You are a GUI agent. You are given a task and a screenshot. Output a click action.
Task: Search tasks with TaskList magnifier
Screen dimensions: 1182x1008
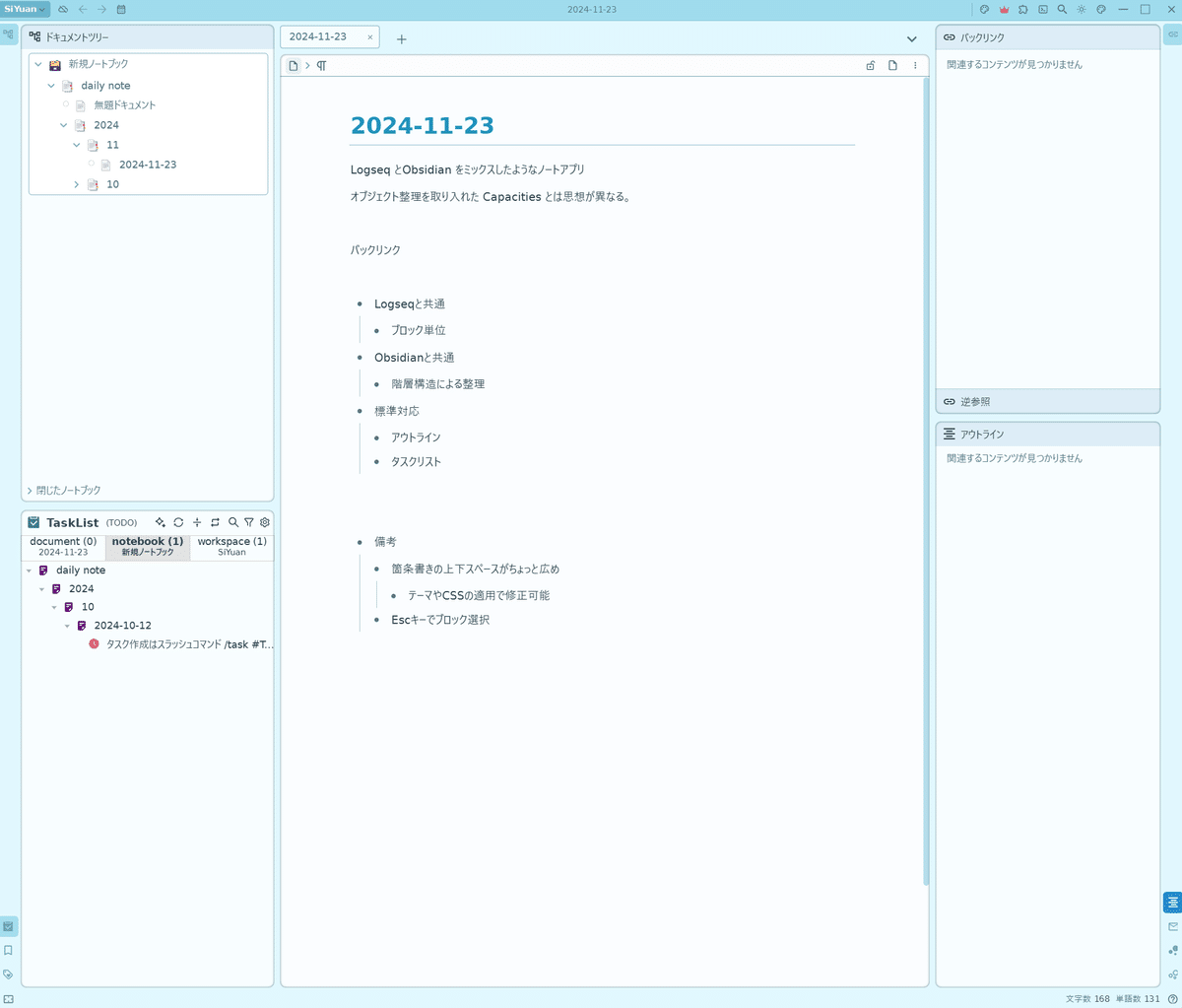[233, 522]
